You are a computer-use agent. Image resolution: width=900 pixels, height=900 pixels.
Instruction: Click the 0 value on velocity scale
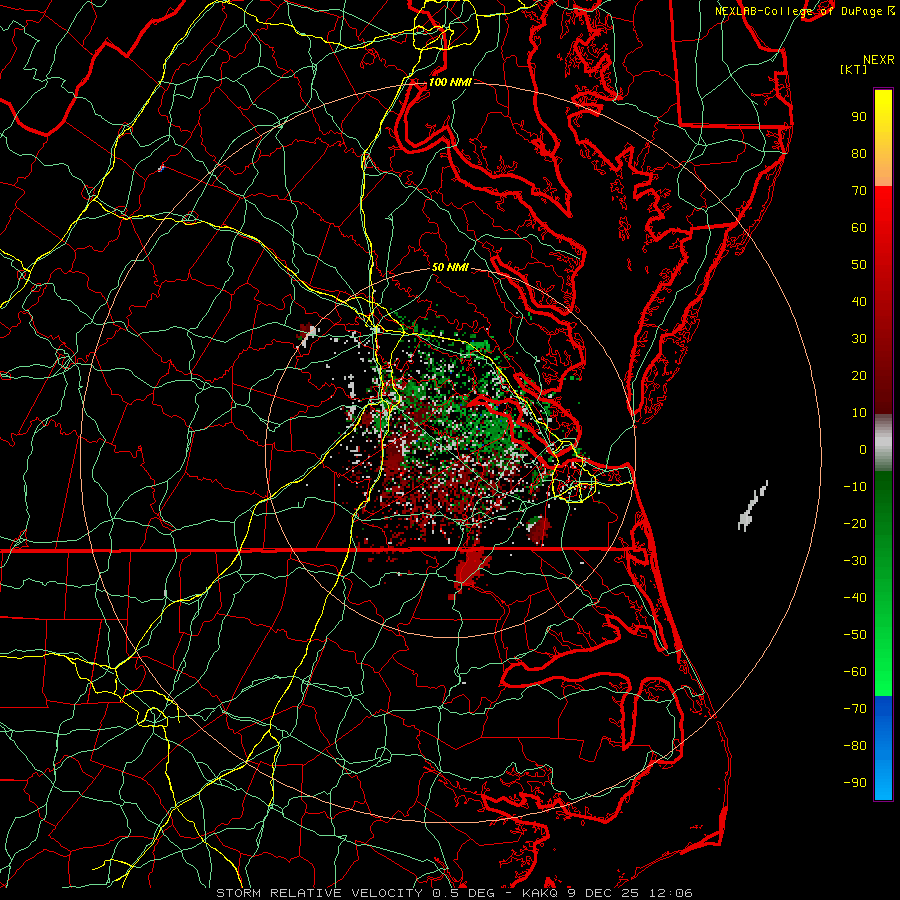pyautogui.click(x=863, y=449)
